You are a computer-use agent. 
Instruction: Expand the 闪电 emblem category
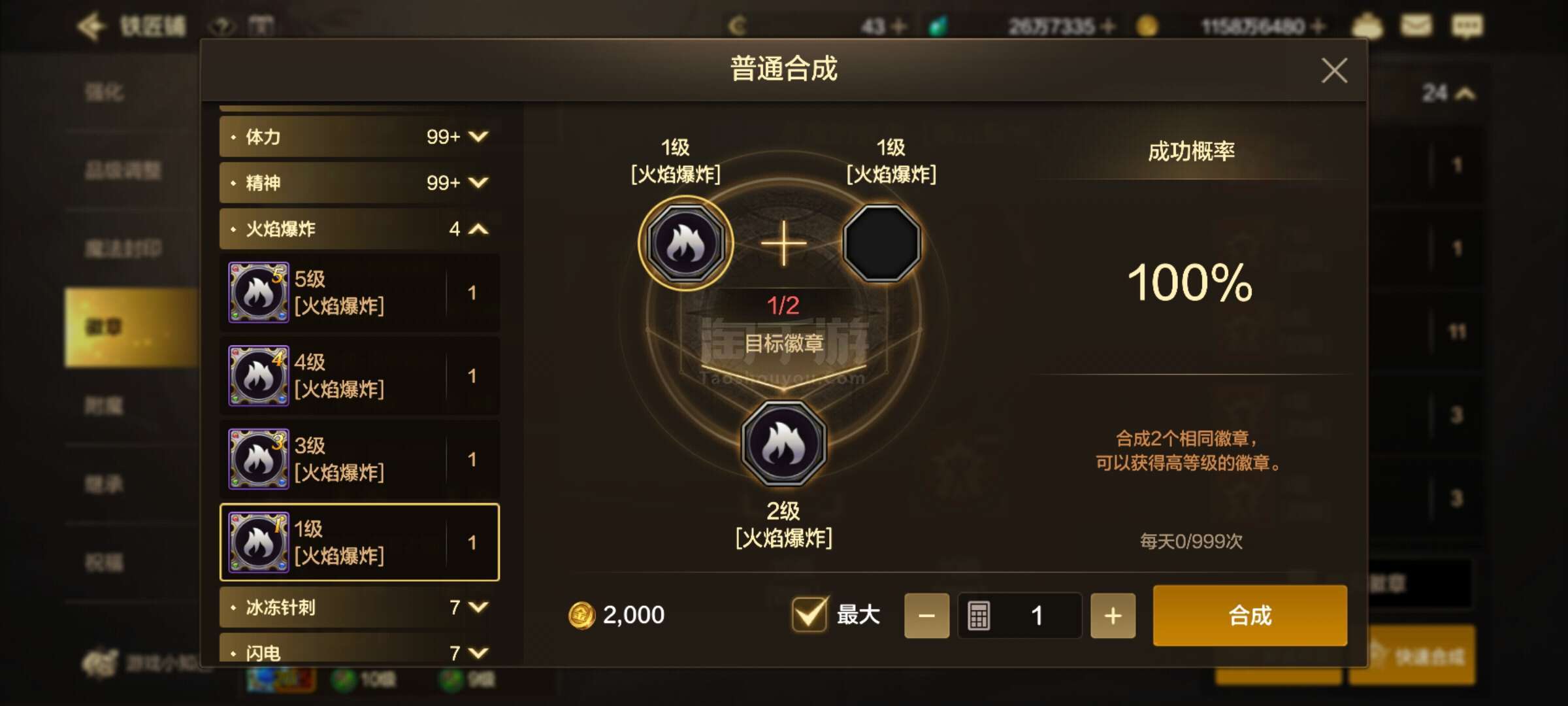(x=360, y=650)
